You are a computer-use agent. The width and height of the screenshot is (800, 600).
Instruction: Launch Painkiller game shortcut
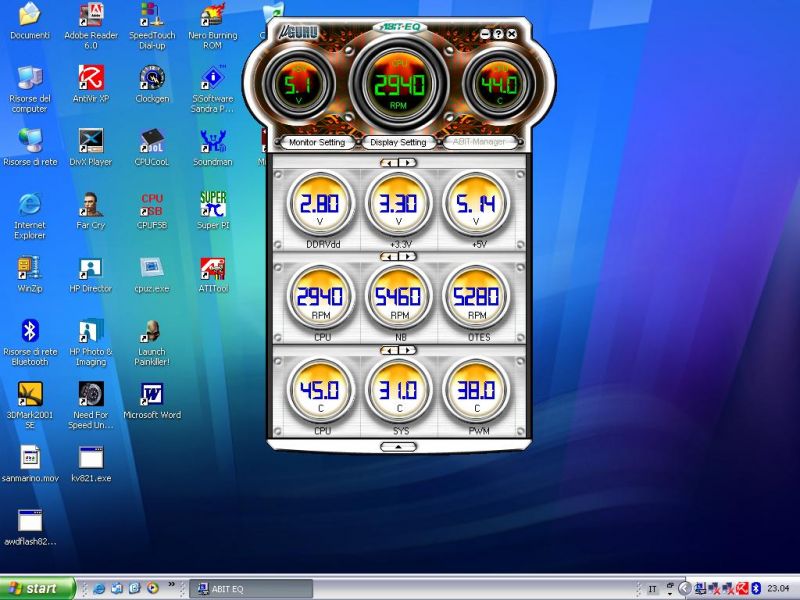[152, 342]
